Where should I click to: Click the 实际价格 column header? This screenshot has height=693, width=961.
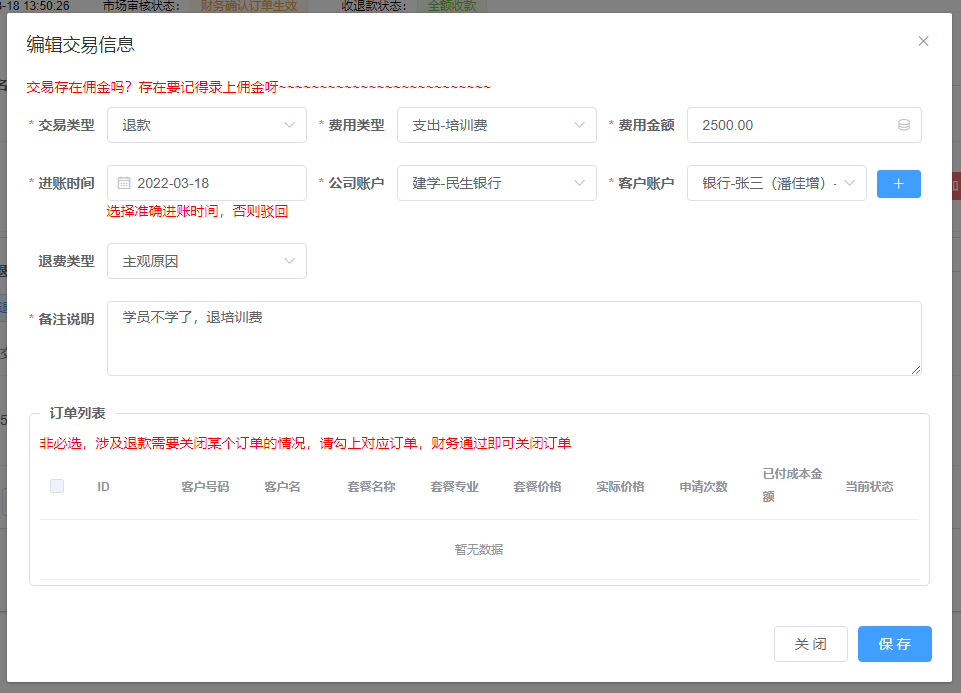pos(620,487)
